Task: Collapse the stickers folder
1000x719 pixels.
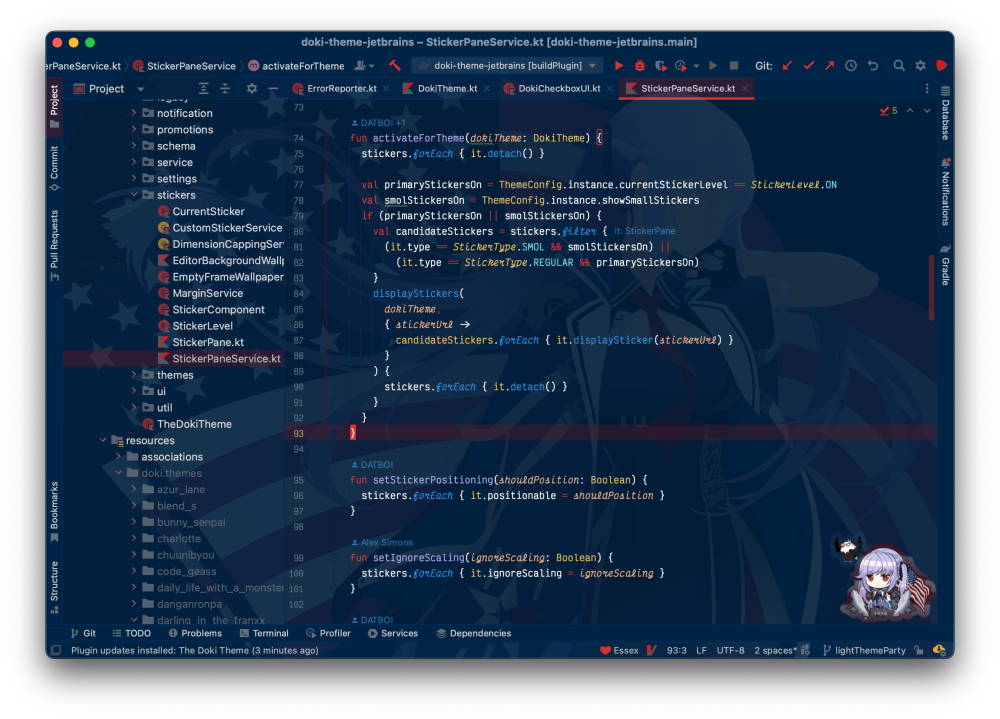Action: [134, 195]
